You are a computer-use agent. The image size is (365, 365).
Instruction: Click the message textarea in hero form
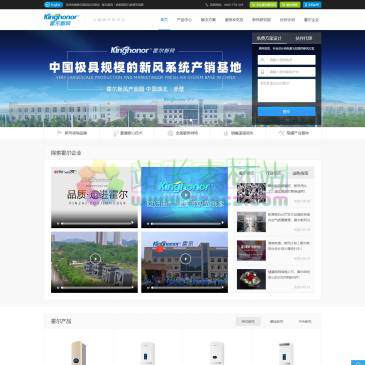coord(286,90)
